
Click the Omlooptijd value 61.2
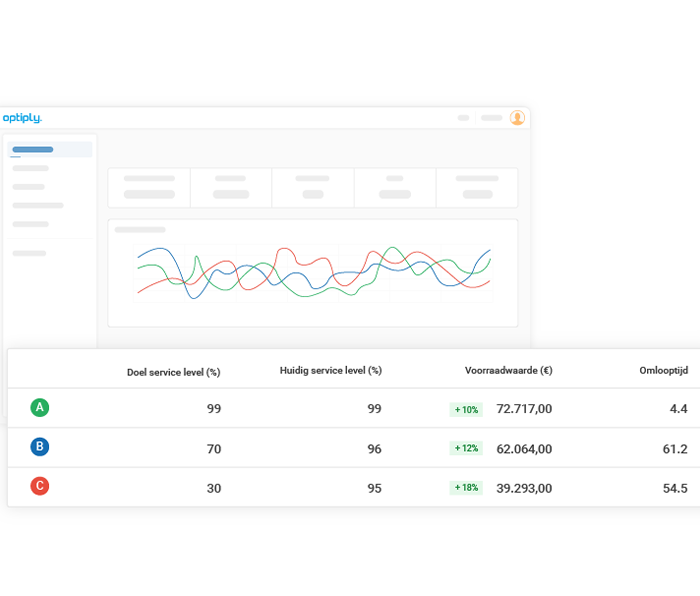click(x=675, y=449)
